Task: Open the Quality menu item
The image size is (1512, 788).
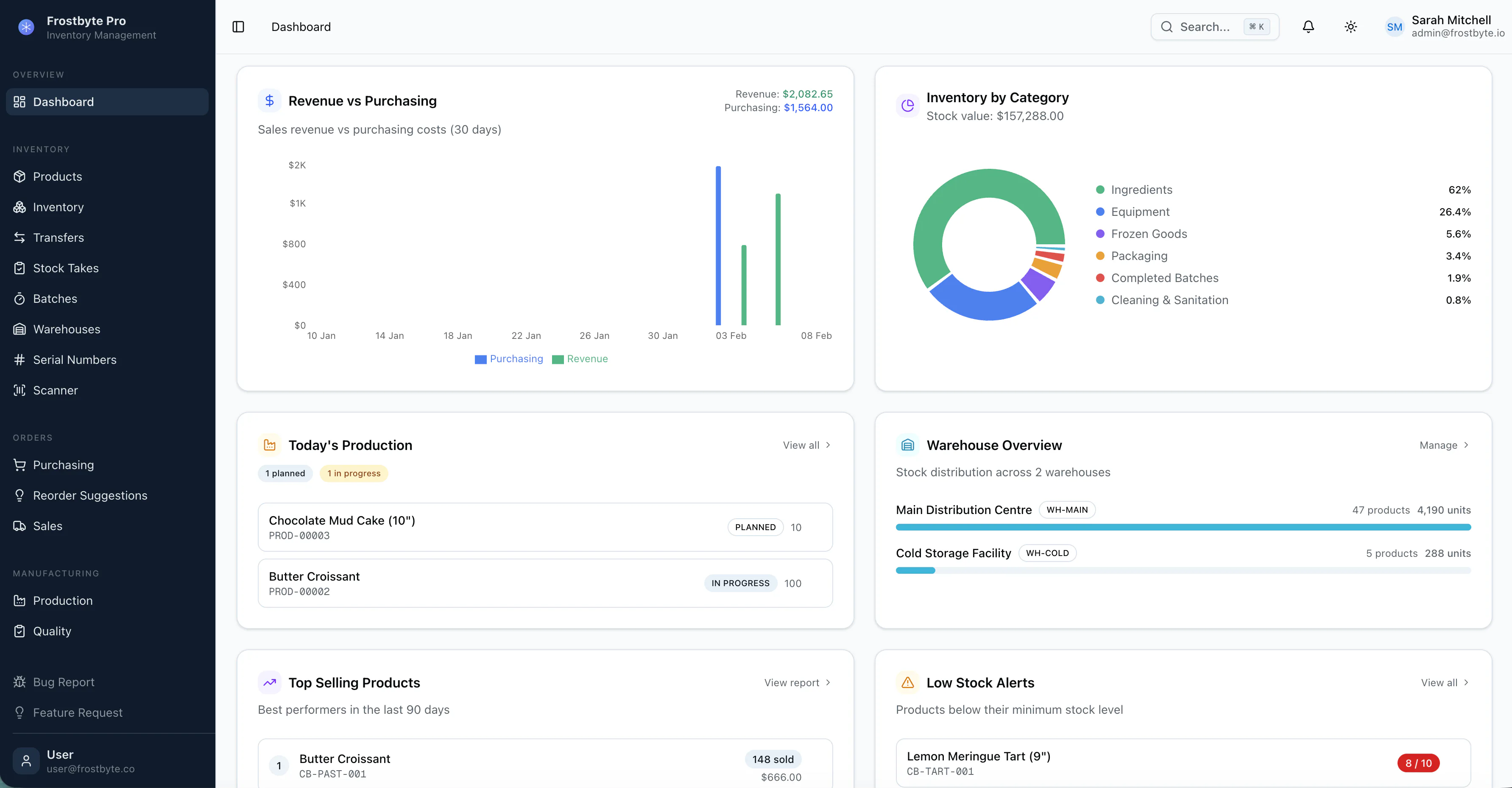Action: (x=107, y=631)
